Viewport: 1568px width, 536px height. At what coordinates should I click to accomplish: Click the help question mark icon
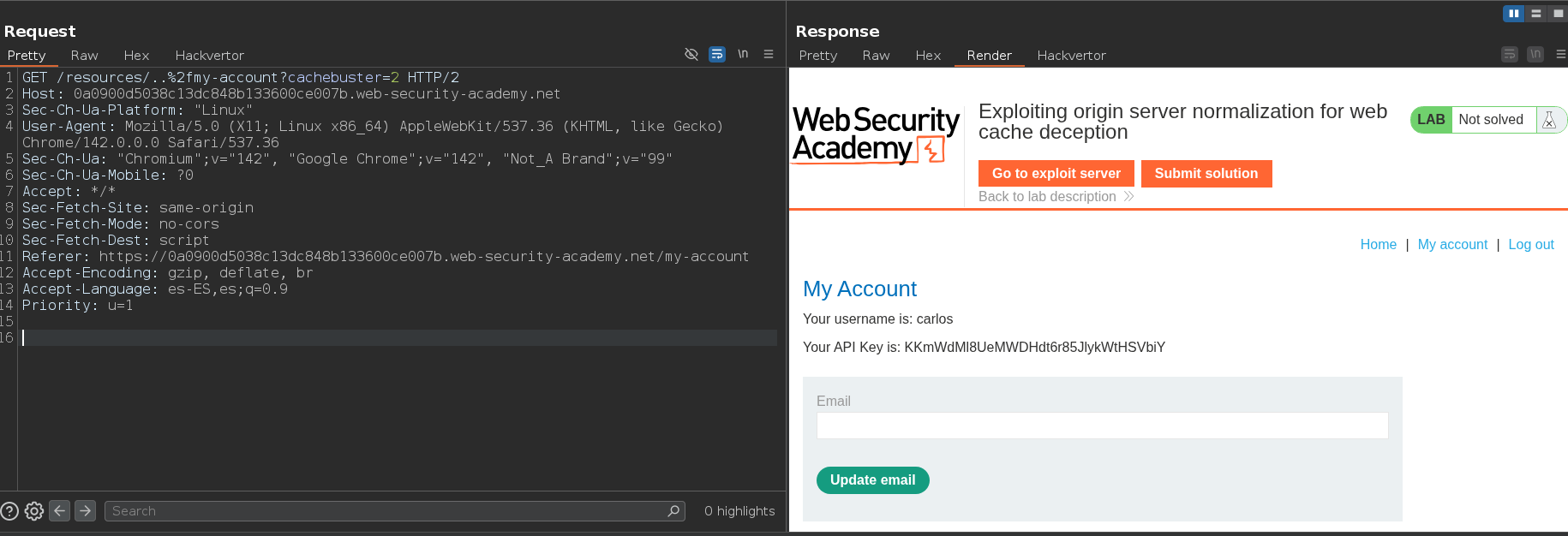[x=9, y=511]
